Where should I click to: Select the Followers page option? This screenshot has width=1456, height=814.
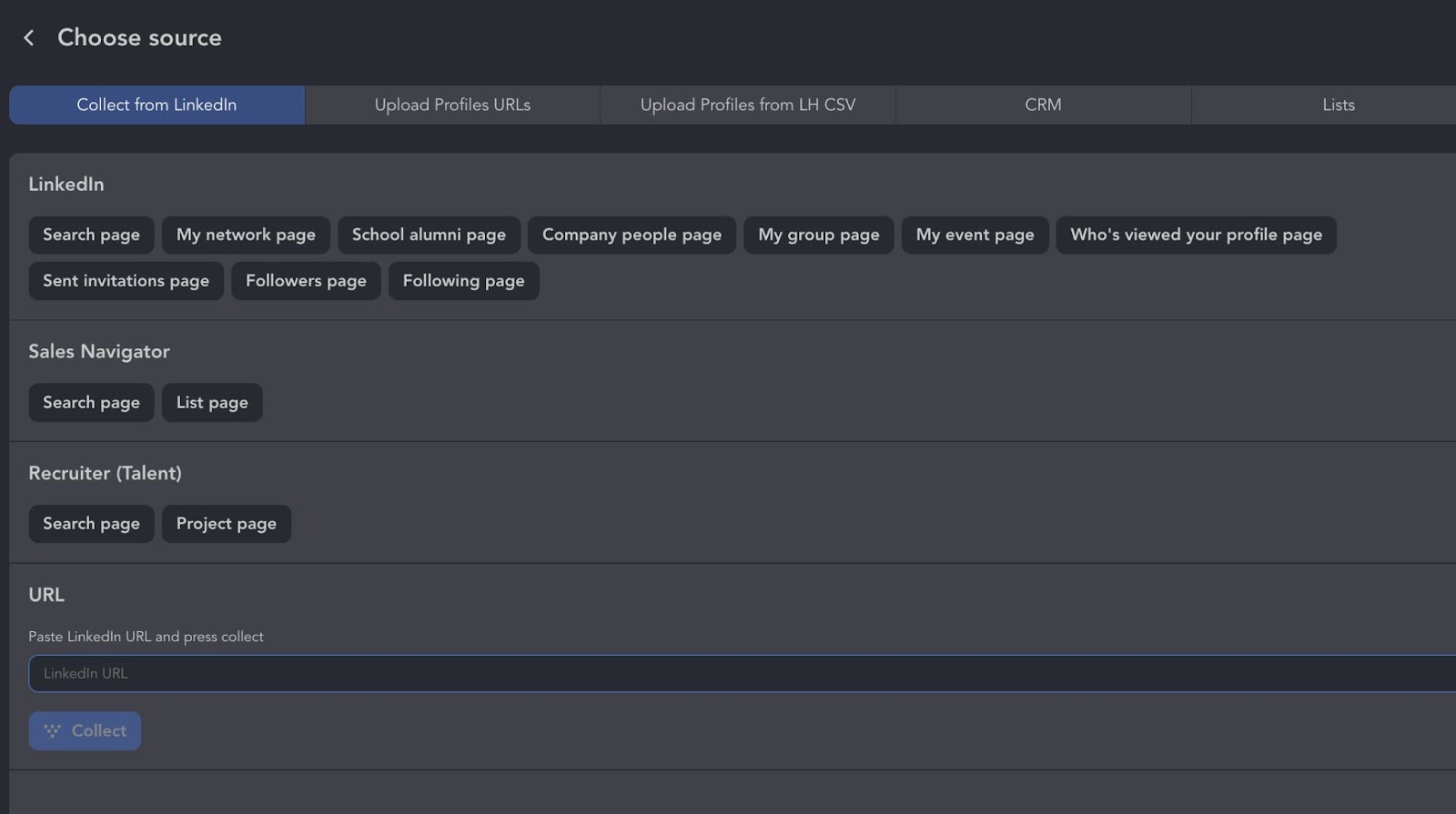306,281
